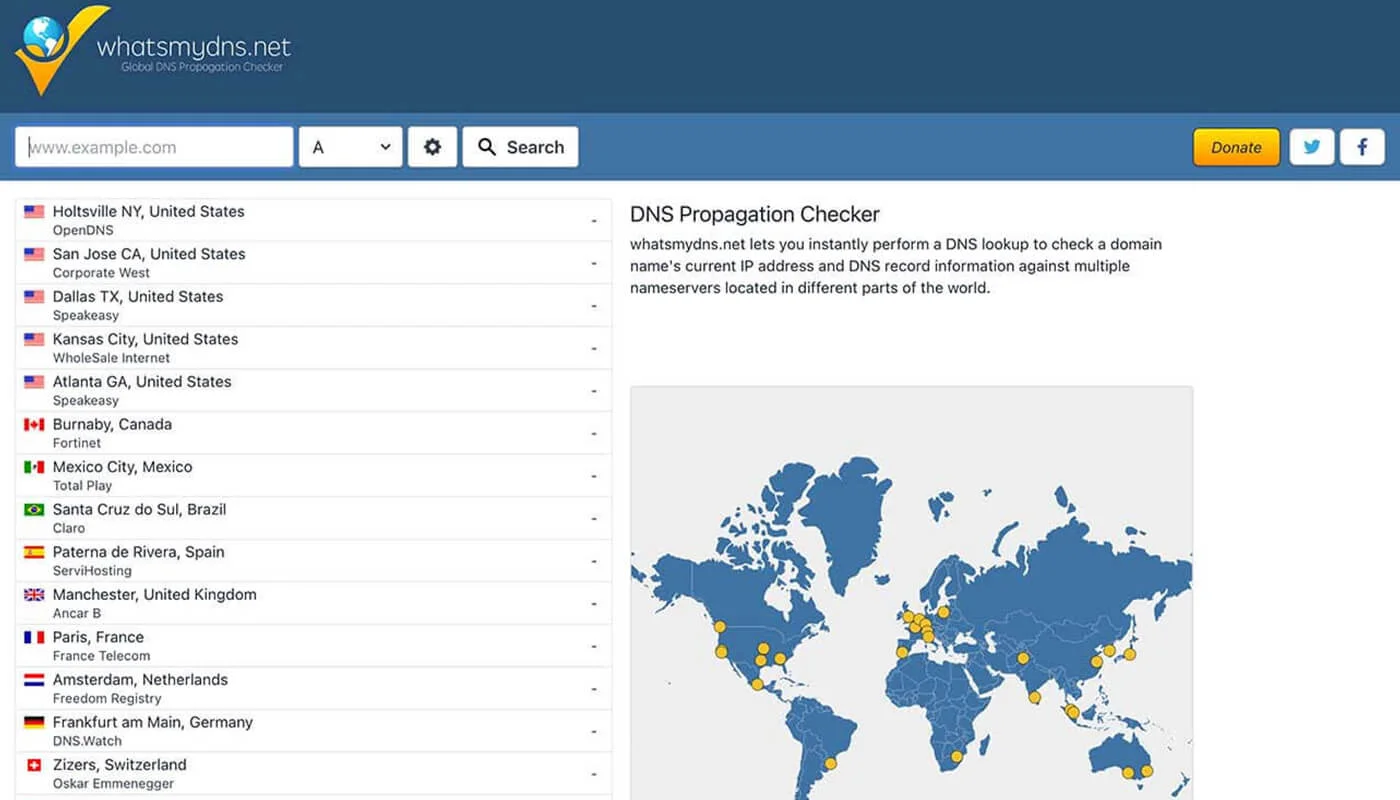Screen dimensions: 1400x800
Task: Click the Canada flag next to Burnaby
Action: click(x=34, y=425)
